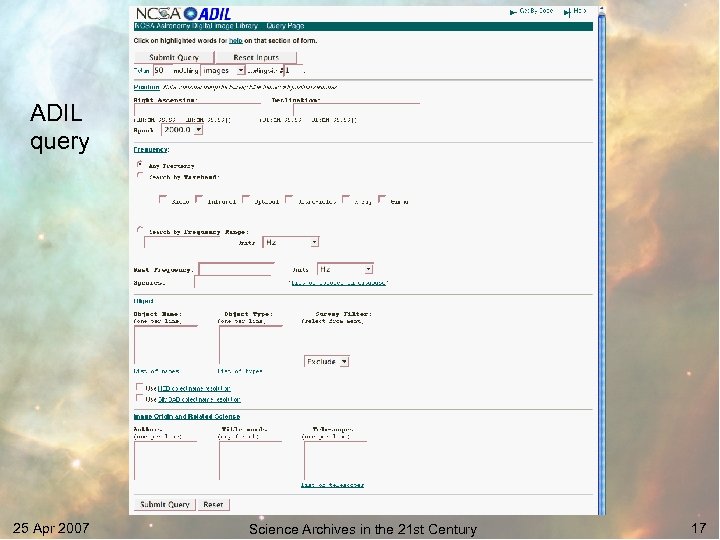This screenshot has width=720, height=540.
Task: Click the Get By Code arrow icon
Action: coord(513,12)
